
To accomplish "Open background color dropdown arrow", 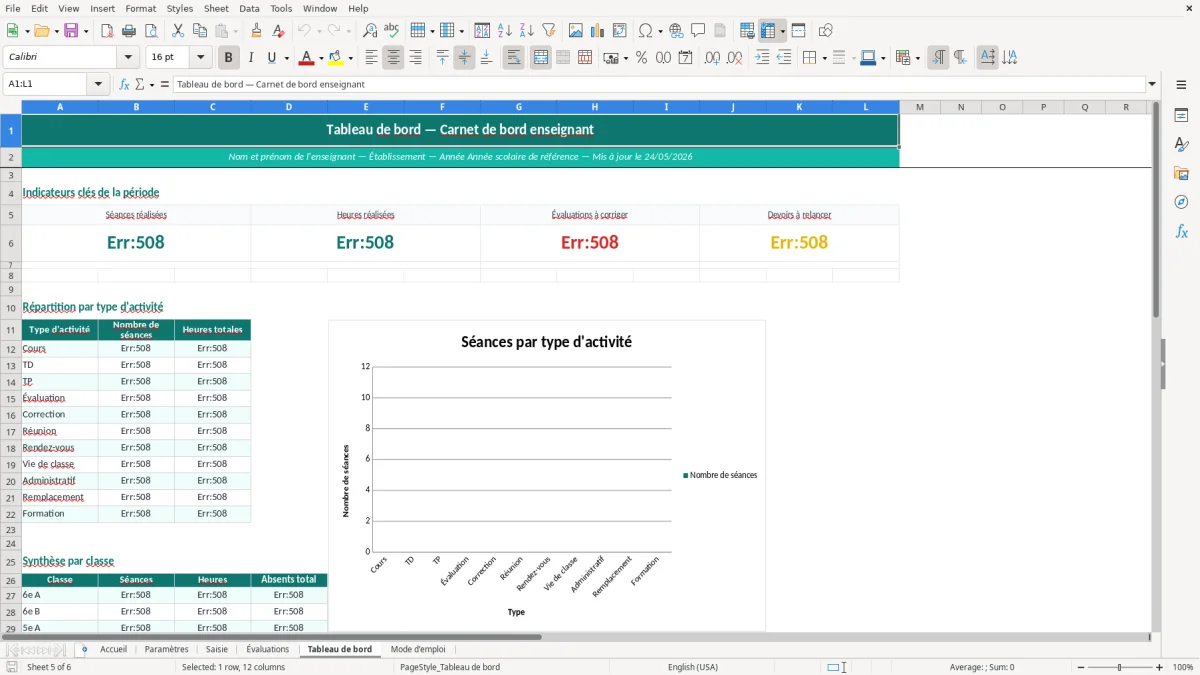I will [350, 58].
